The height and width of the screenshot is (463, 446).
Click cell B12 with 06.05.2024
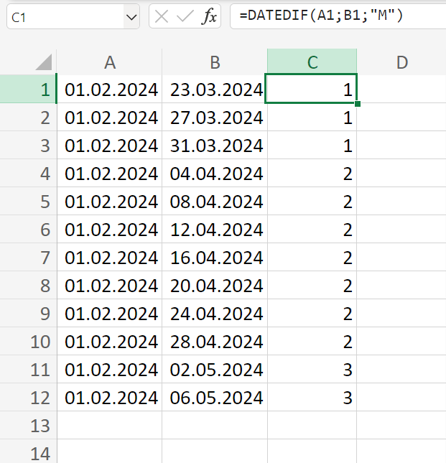(x=215, y=397)
